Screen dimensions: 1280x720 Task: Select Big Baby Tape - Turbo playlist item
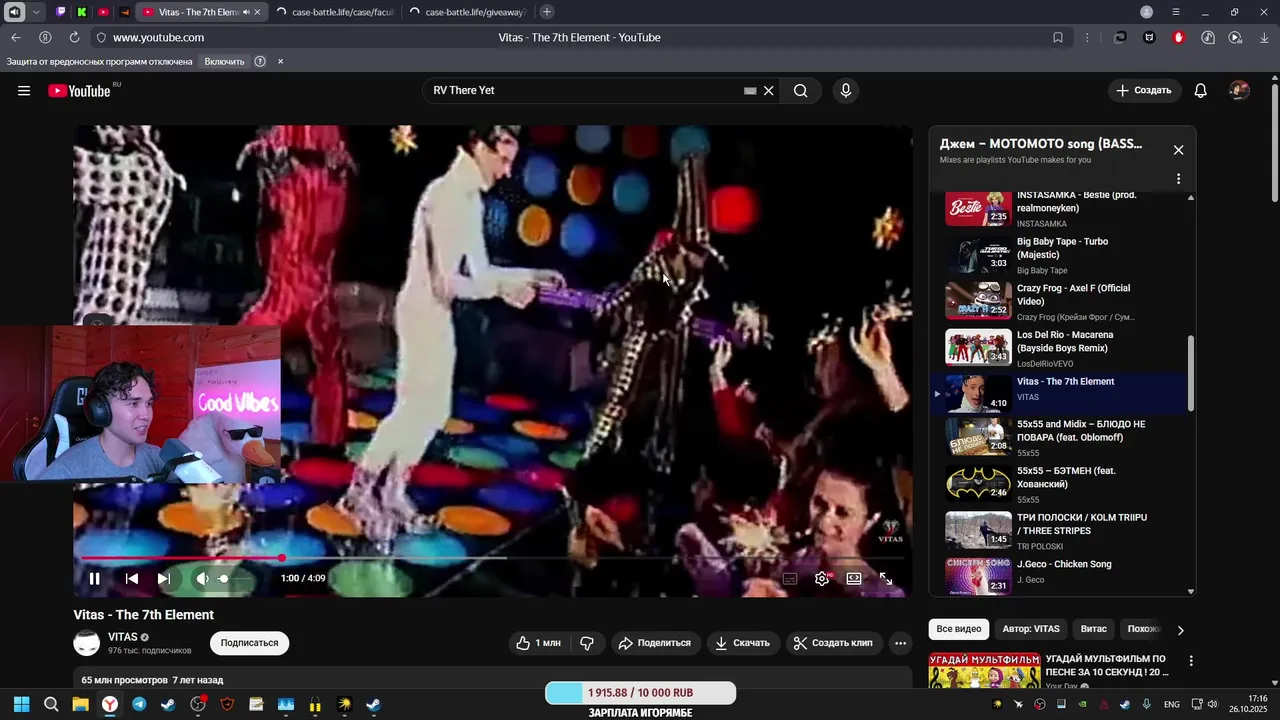tap(1060, 255)
